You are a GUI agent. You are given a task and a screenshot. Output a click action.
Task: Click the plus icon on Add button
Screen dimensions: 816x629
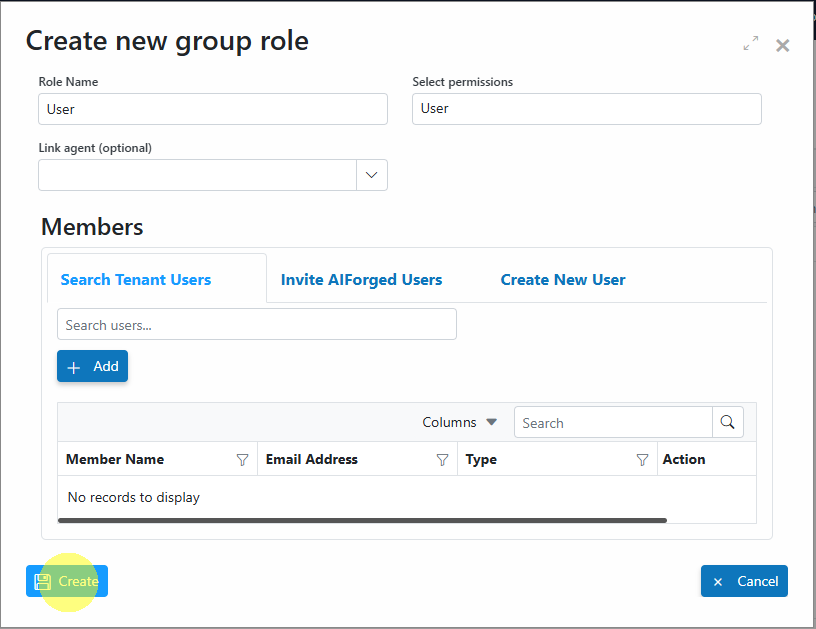point(74,367)
